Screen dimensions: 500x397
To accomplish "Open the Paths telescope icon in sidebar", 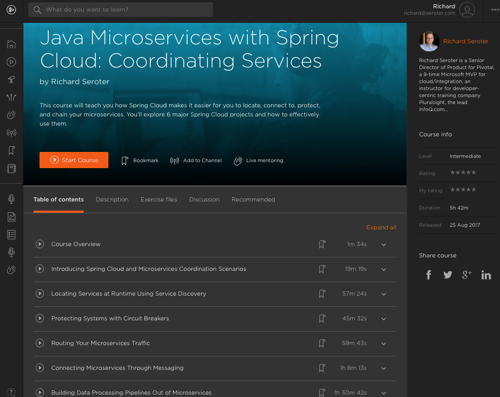I will click(x=11, y=80).
